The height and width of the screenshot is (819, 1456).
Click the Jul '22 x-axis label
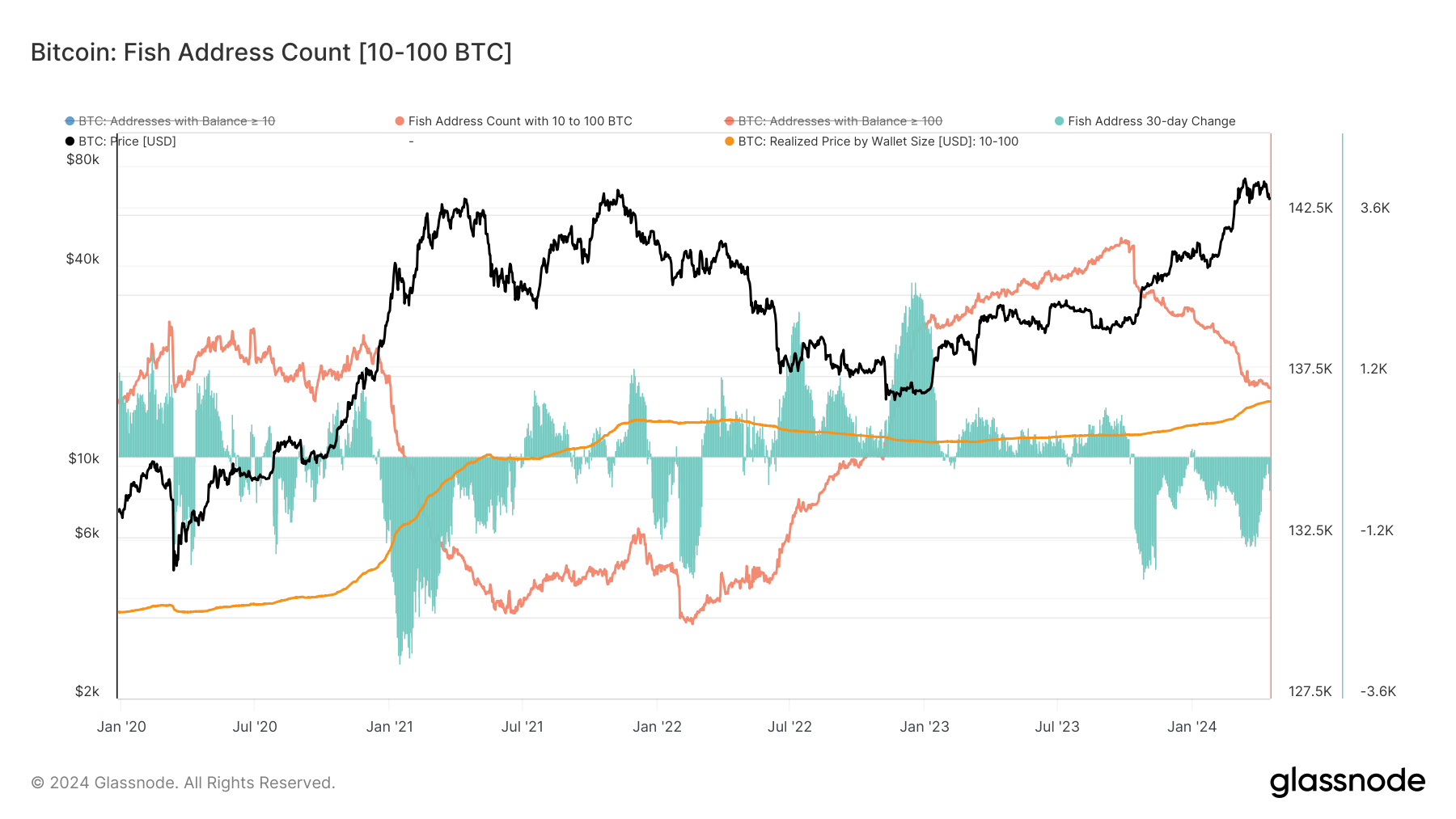click(789, 727)
